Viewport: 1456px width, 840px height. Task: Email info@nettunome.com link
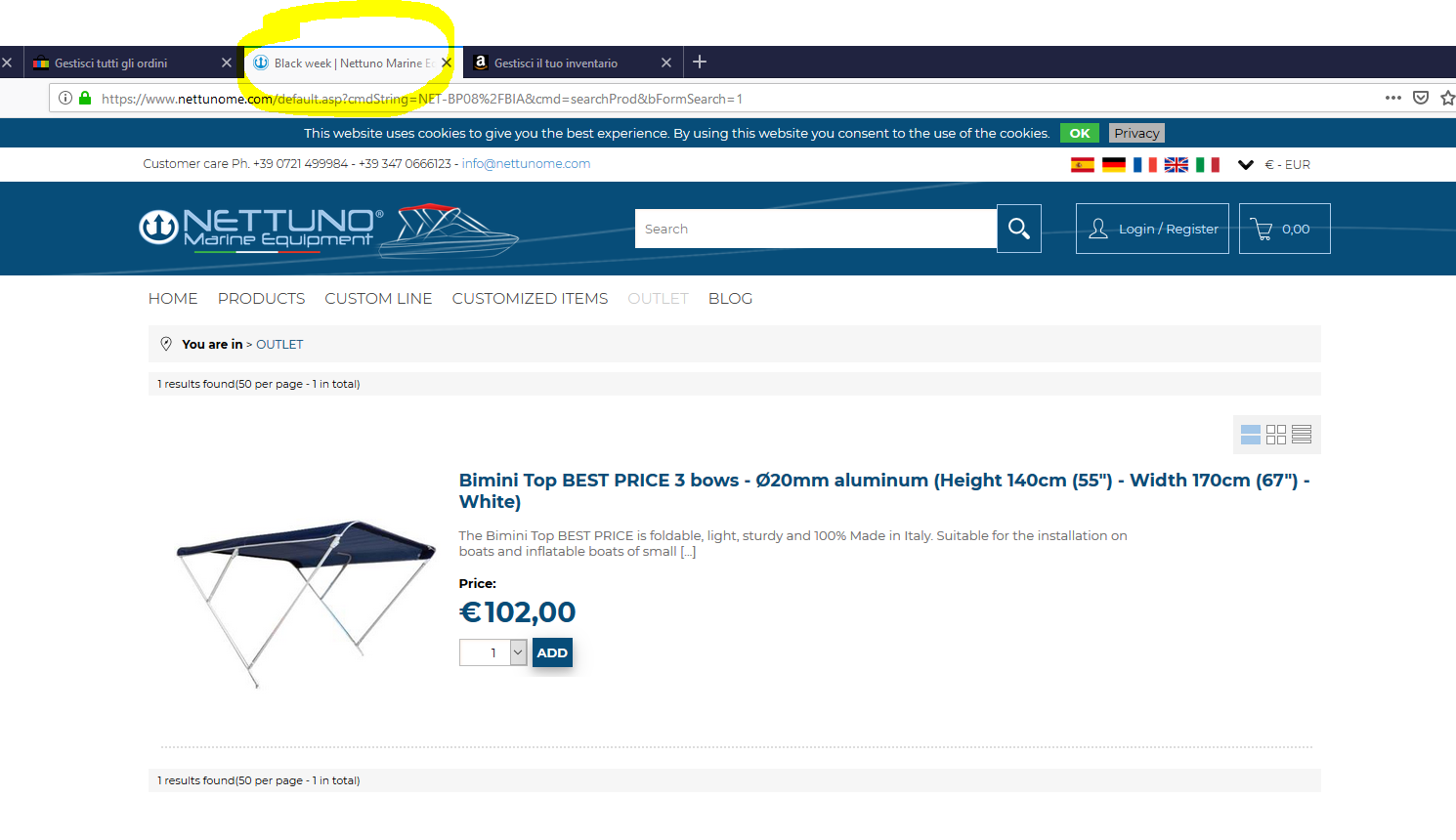(526, 164)
